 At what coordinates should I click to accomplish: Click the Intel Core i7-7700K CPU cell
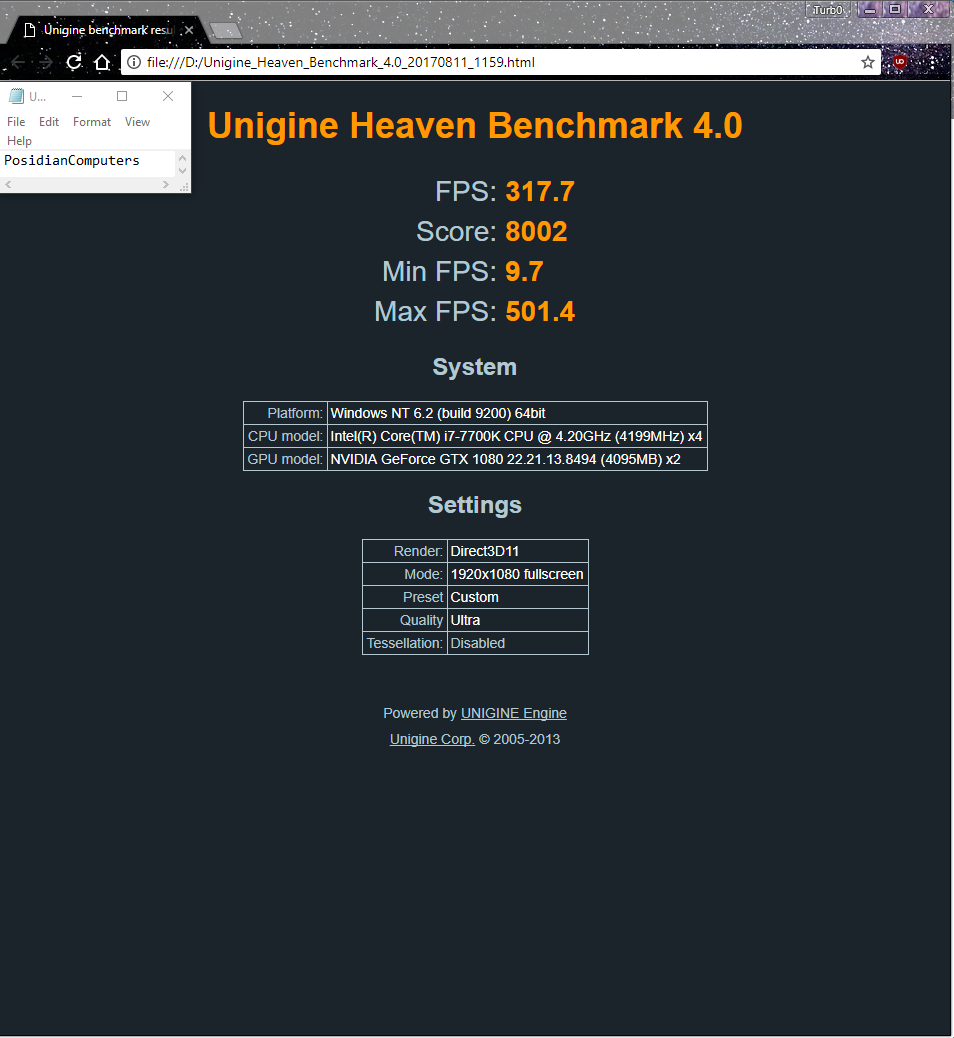517,436
